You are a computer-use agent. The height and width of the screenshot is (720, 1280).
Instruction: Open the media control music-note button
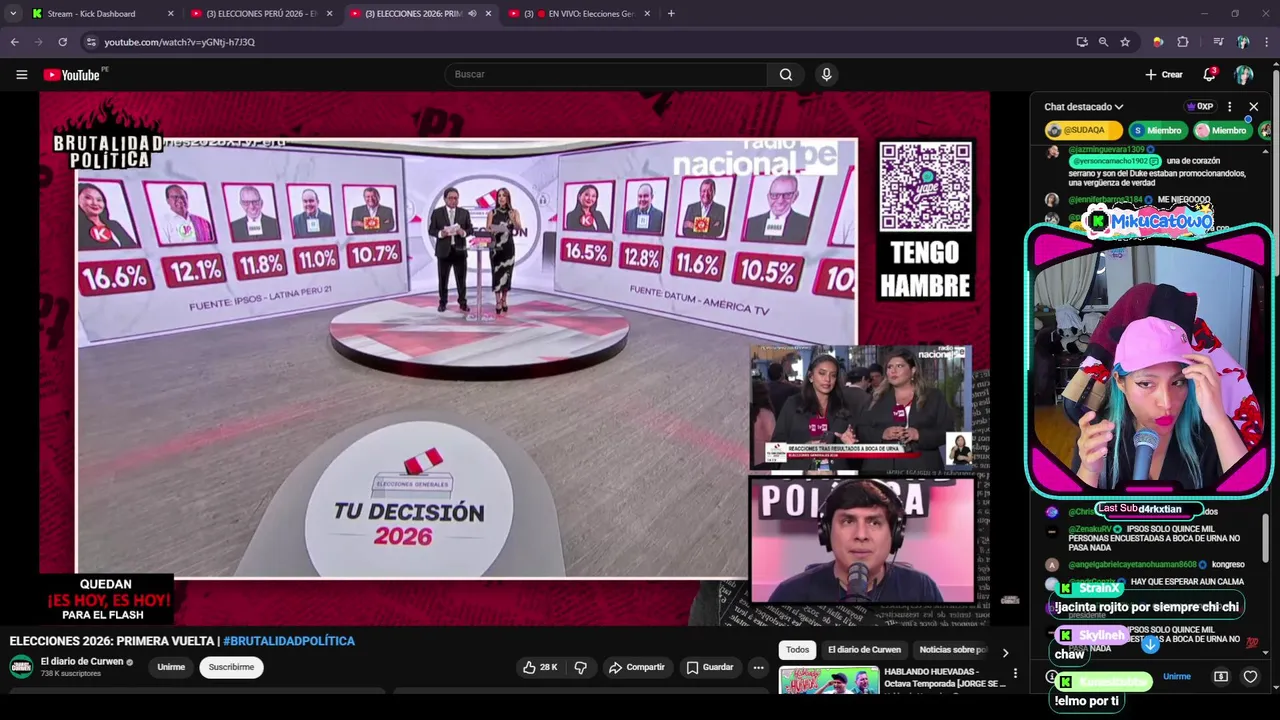[1218, 42]
